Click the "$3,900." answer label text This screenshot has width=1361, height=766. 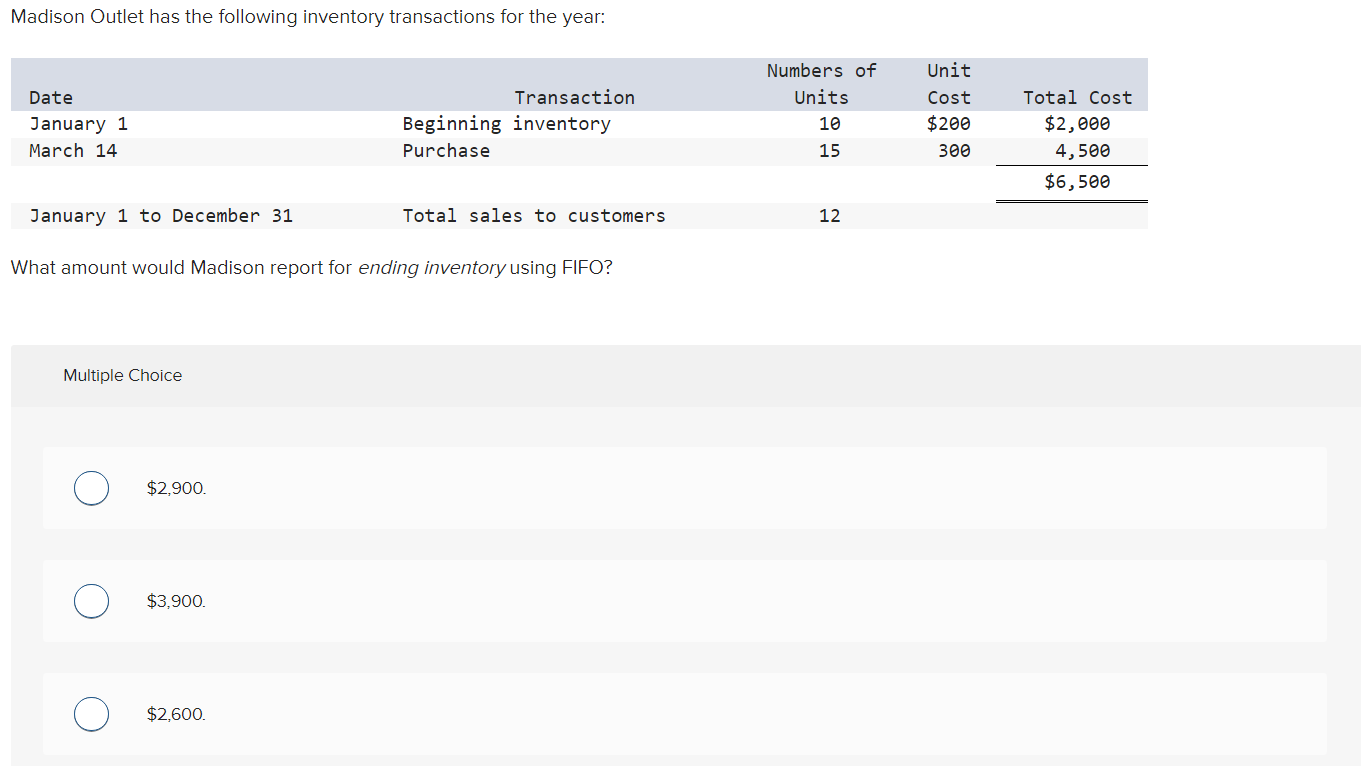coord(177,601)
